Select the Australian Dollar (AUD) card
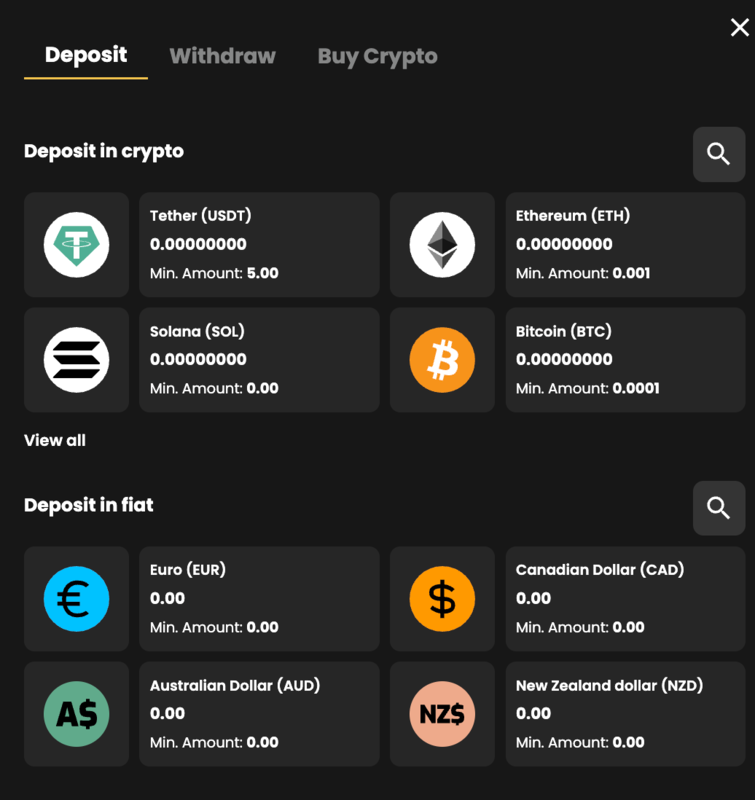755x800 pixels. point(259,714)
